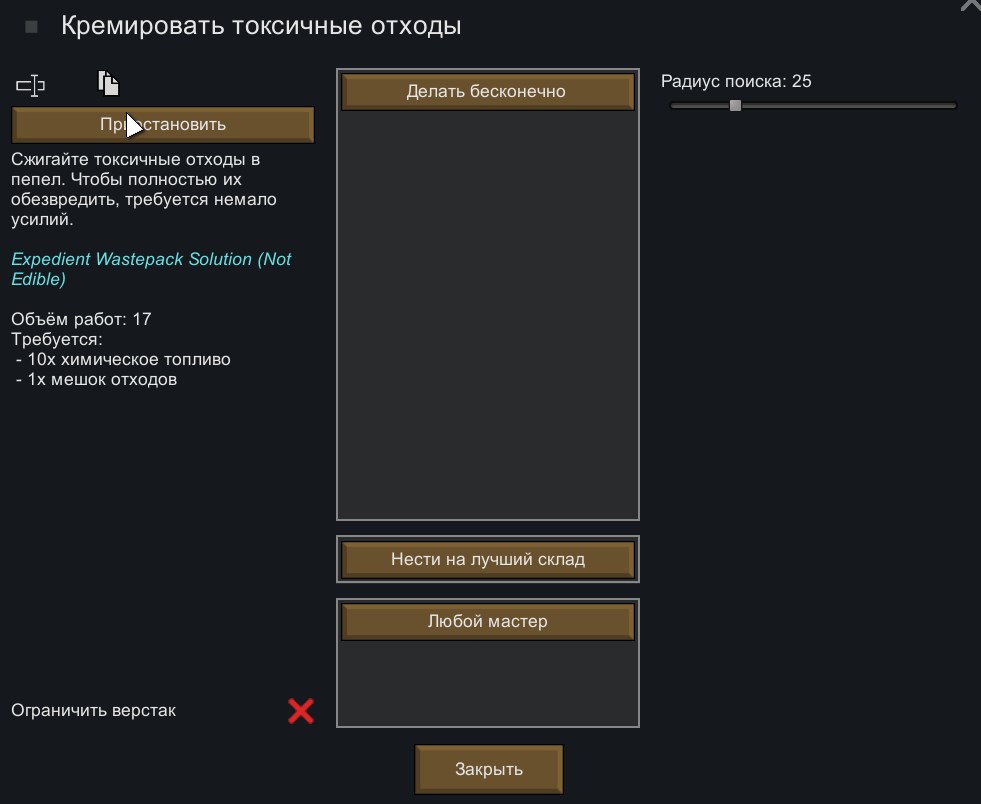Click the rename bill icon
This screenshot has height=804, width=981.
click(31, 86)
